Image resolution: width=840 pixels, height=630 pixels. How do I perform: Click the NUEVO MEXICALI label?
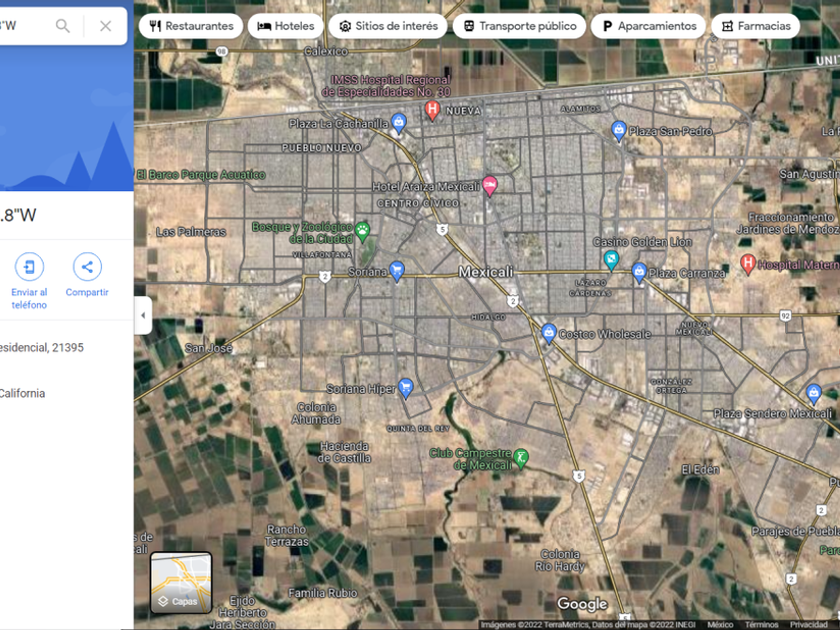click(695, 328)
